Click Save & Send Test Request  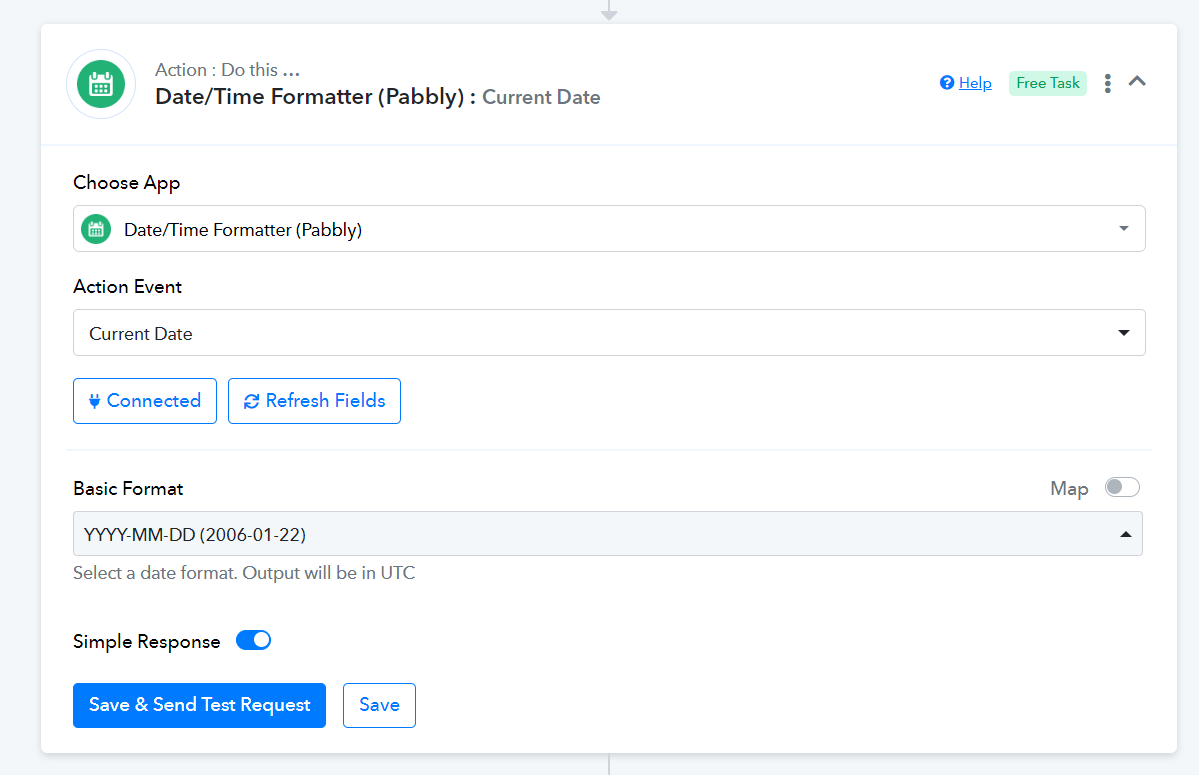(x=200, y=705)
